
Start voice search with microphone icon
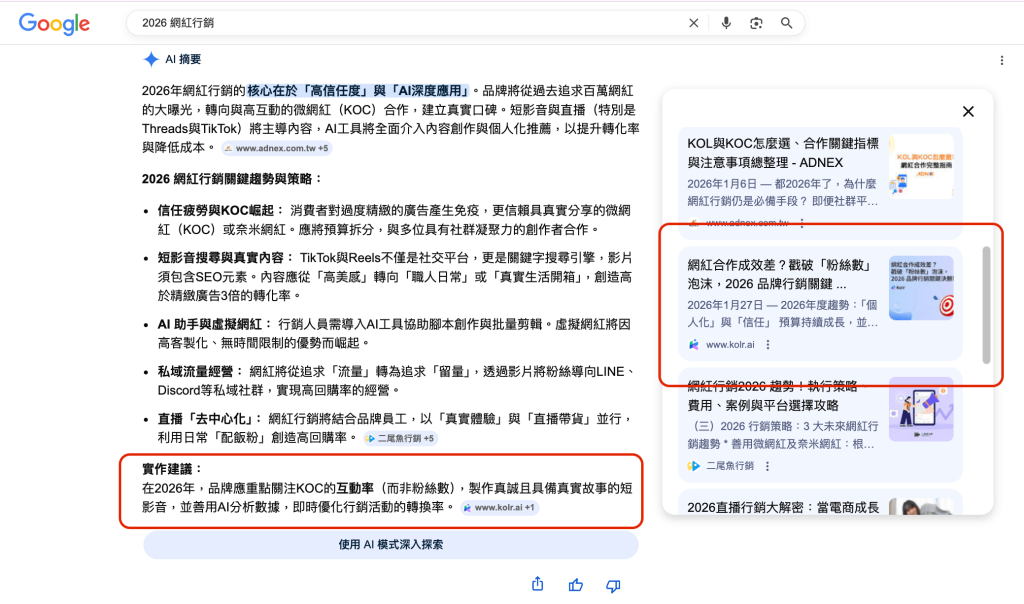point(726,23)
